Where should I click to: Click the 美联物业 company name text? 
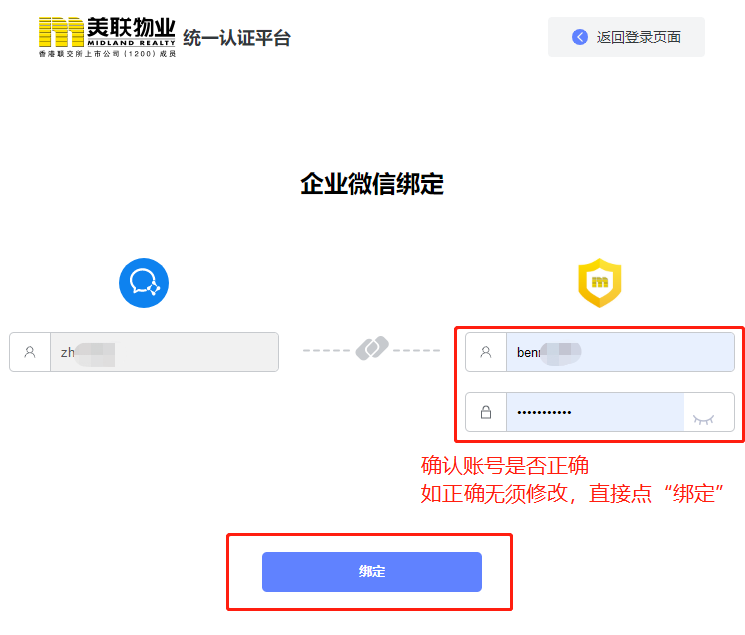click(131, 27)
